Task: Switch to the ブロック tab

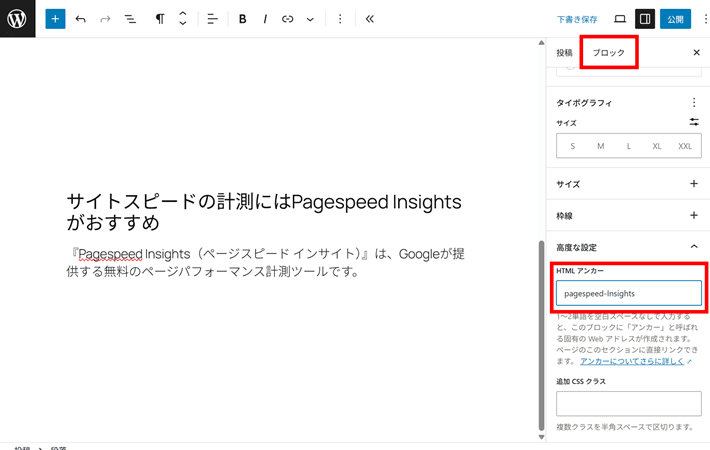Action: click(x=609, y=53)
